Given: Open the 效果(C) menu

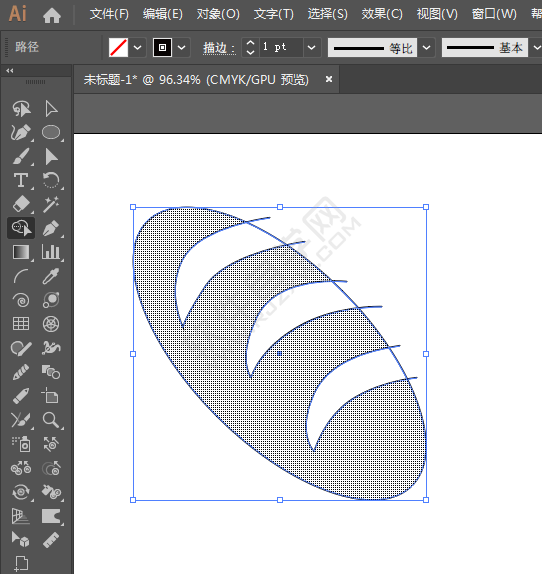Looking at the screenshot, I should click(x=382, y=14).
